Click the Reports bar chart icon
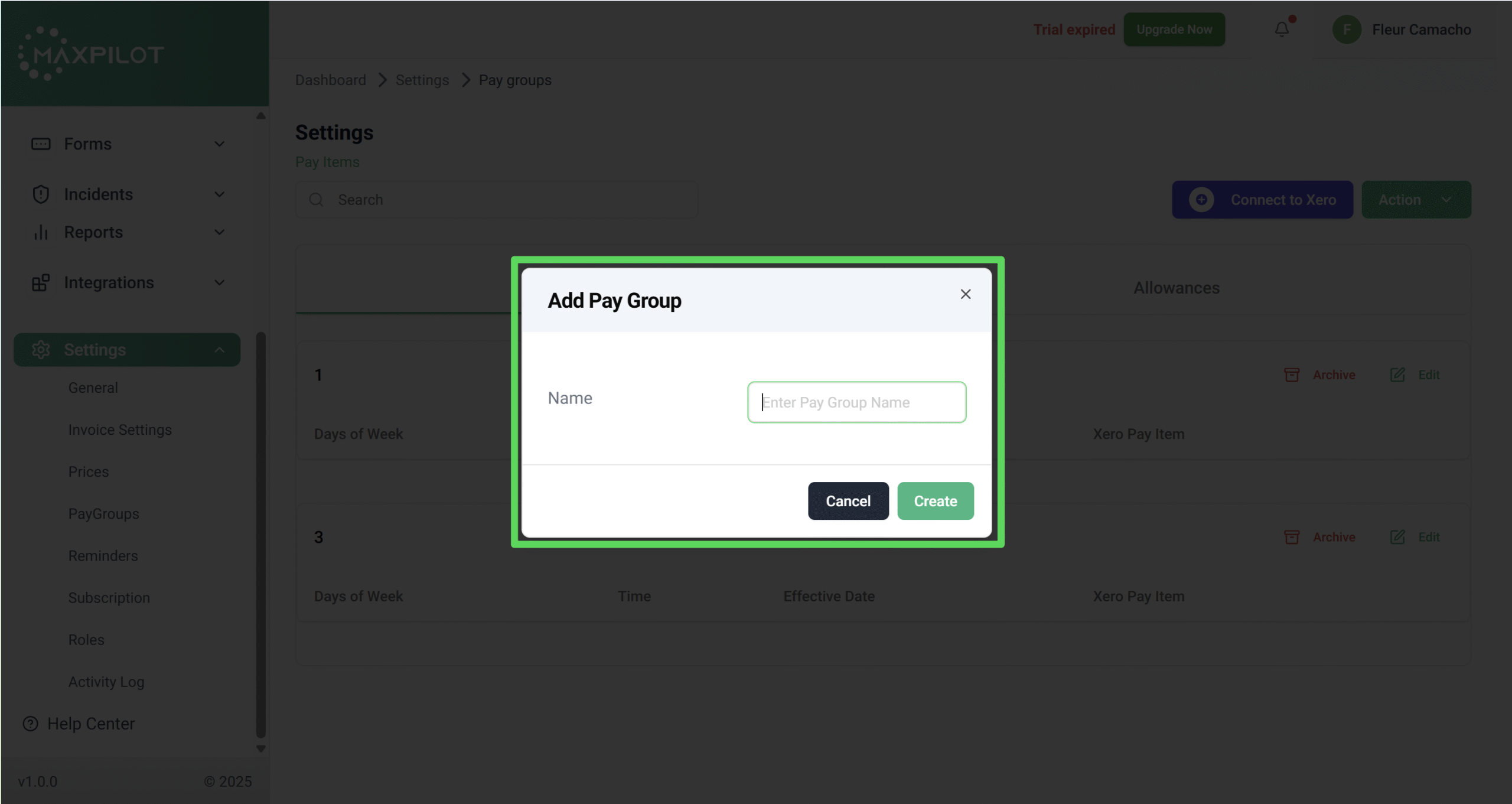The image size is (1512, 804). [x=41, y=232]
